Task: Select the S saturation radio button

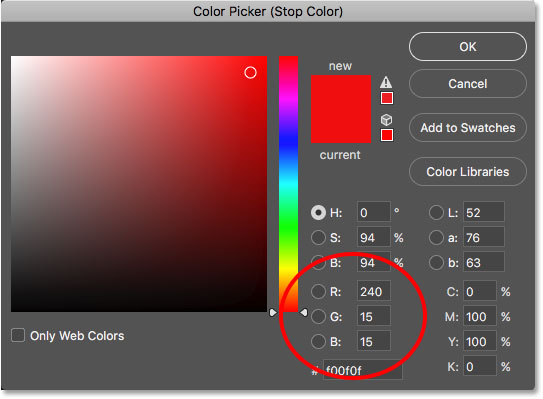Action: pos(318,238)
